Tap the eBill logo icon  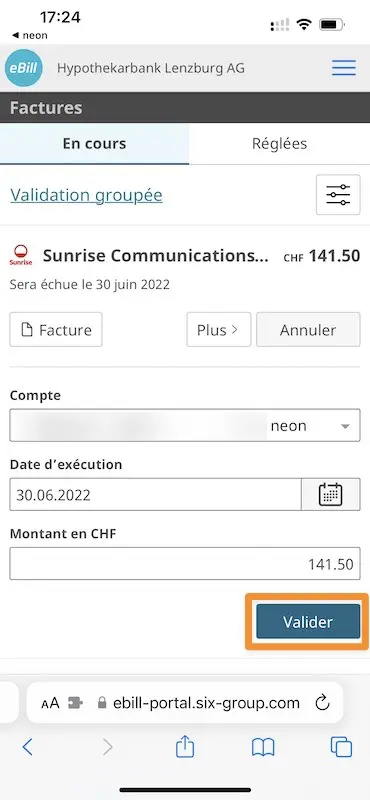(23, 68)
